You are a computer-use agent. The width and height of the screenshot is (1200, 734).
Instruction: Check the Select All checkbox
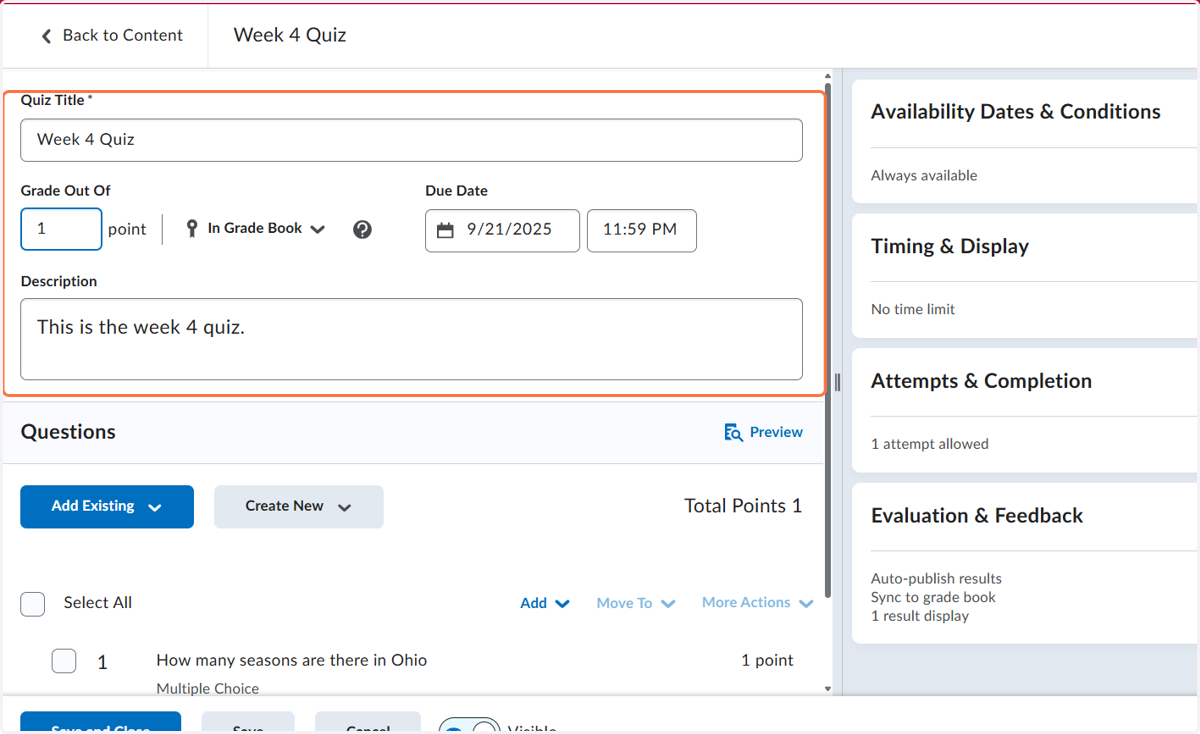point(33,604)
